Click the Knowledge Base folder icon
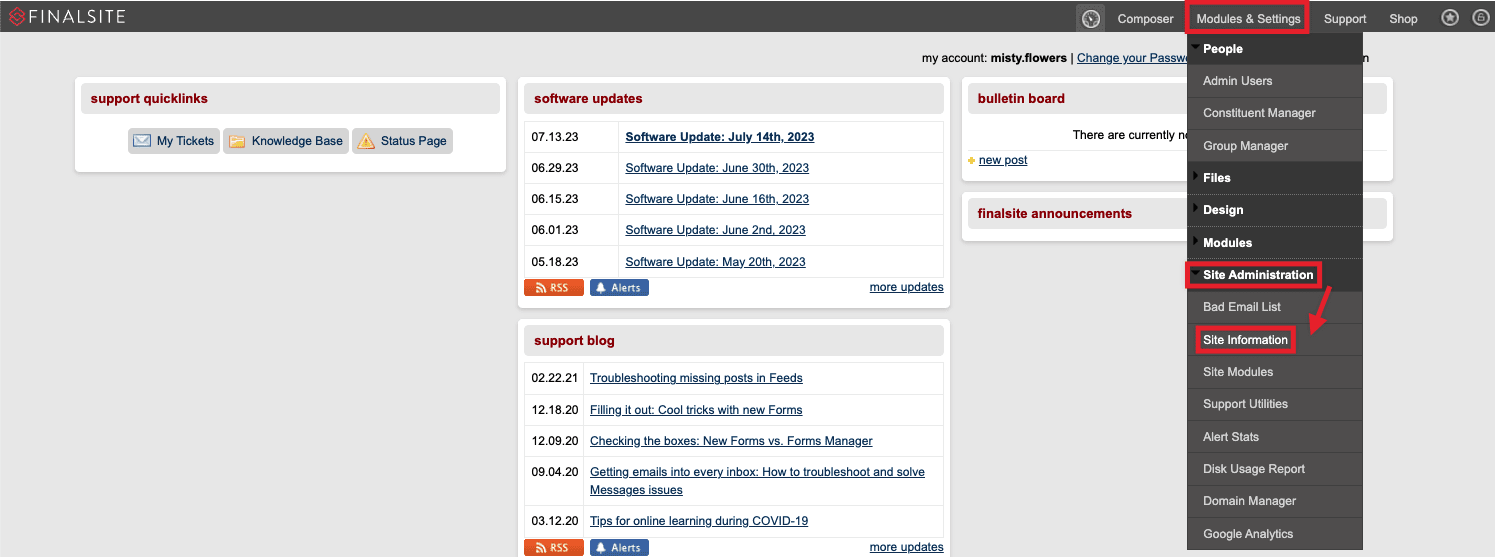 [x=237, y=141]
